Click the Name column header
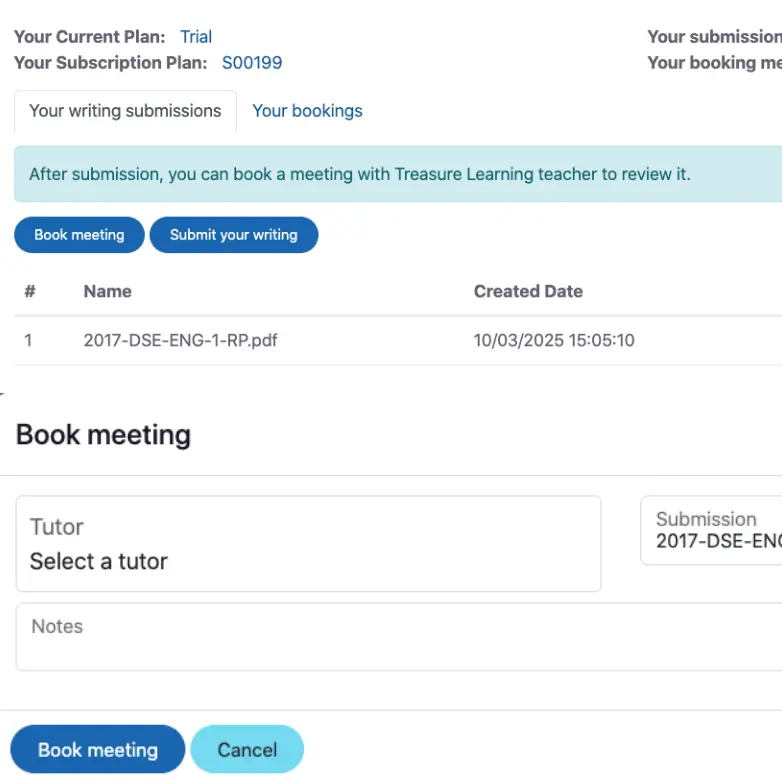Screen dimensions: 782x782 pos(108,292)
